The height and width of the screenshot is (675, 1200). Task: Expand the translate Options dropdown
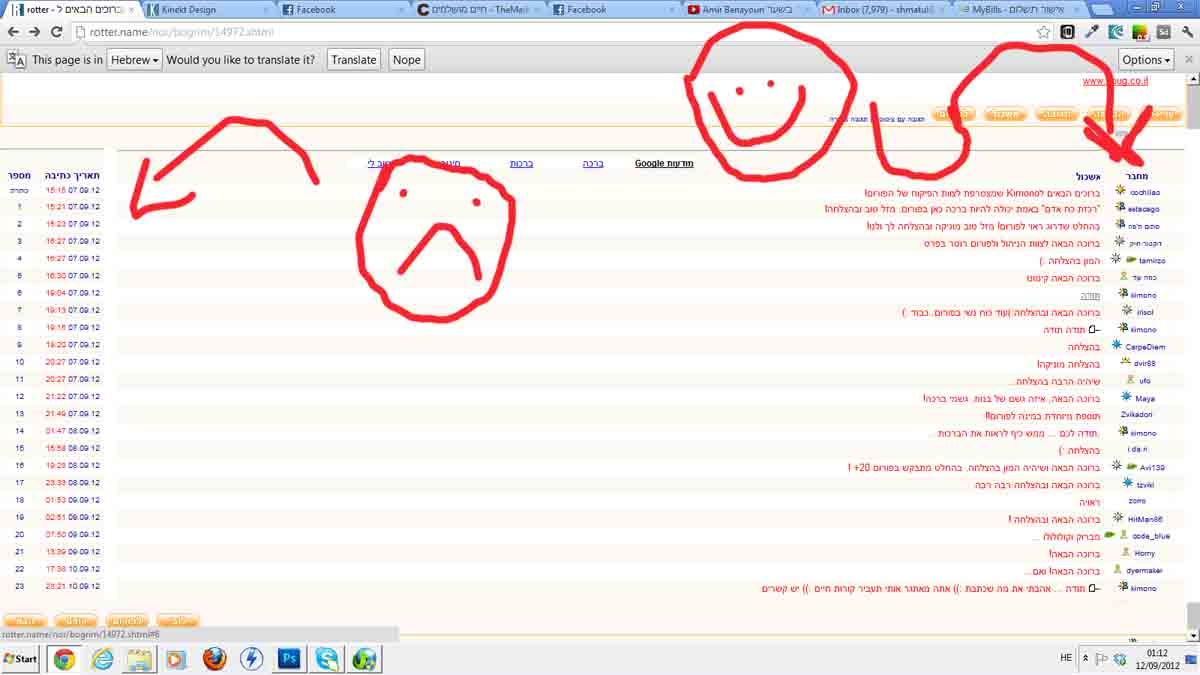pyautogui.click(x=1145, y=60)
